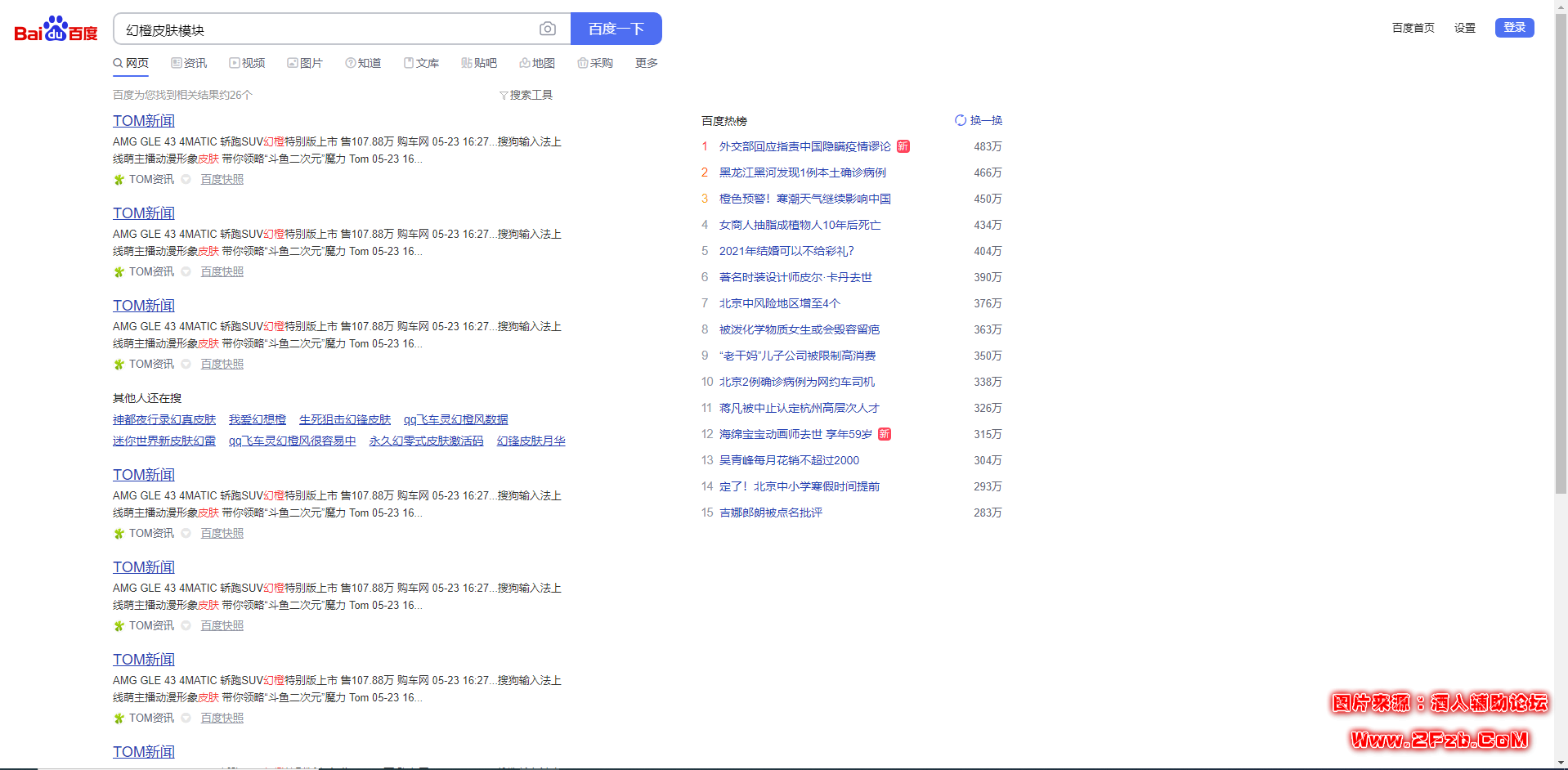Open related search 迷你世界新皮肤幻雷
This screenshot has height=770, width=1568.
pyautogui.click(x=164, y=441)
